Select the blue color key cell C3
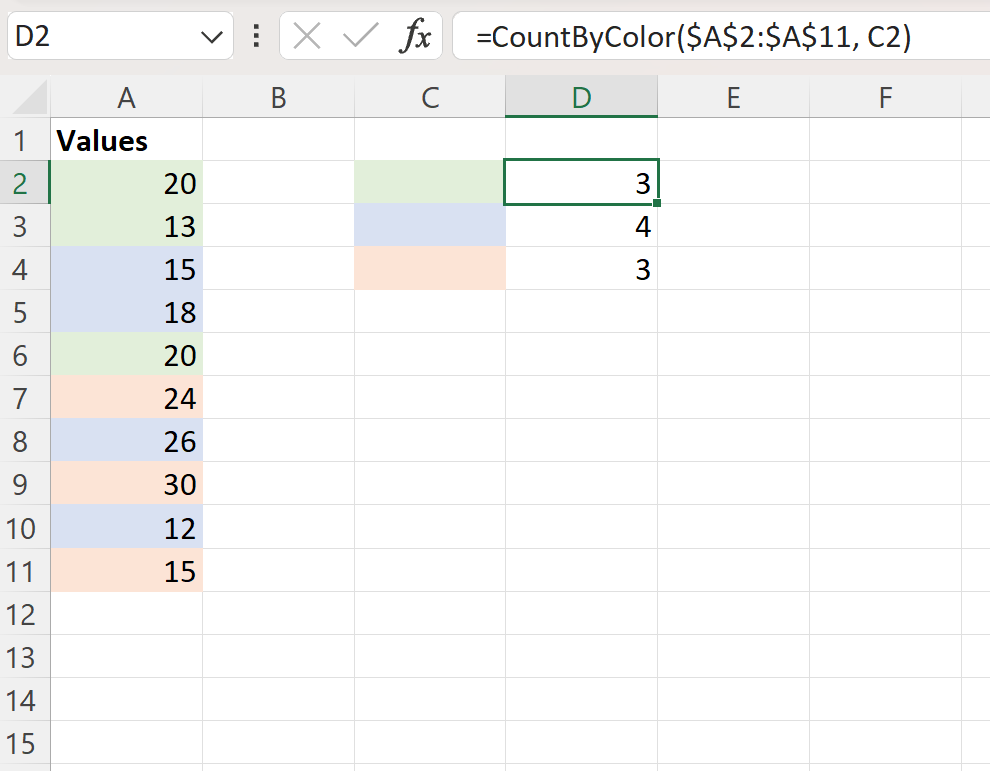The image size is (990, 771). click(430, 225)
